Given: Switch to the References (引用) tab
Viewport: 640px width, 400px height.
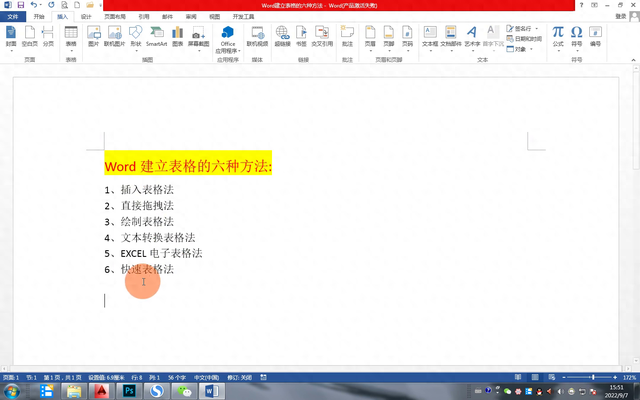Looking at the screenshot, I should pyautogui.click(x=144, y=17).
